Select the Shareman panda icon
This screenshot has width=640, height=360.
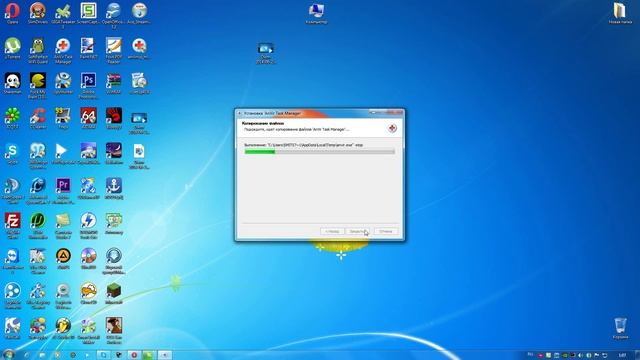pyautogui.click(x=12, y=84)
